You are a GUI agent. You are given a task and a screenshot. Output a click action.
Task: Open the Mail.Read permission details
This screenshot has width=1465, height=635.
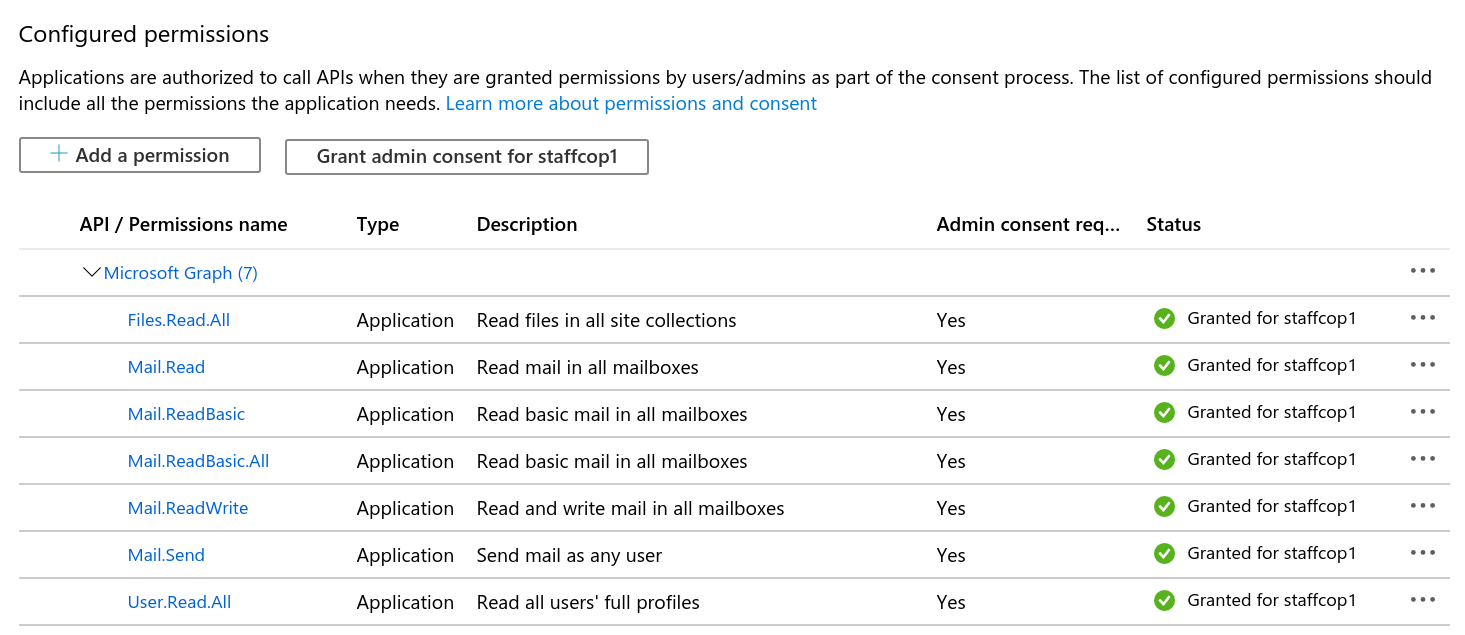(166, 367)
